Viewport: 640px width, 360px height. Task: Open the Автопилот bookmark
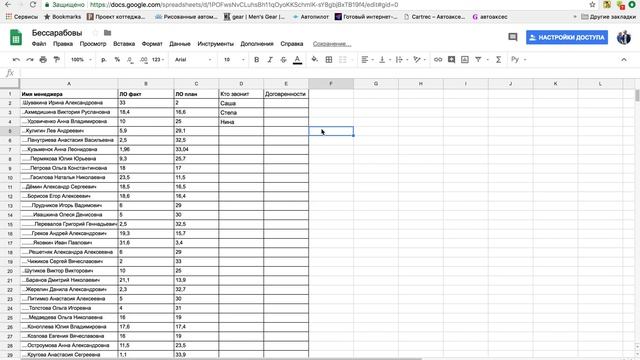coord(311,17)
